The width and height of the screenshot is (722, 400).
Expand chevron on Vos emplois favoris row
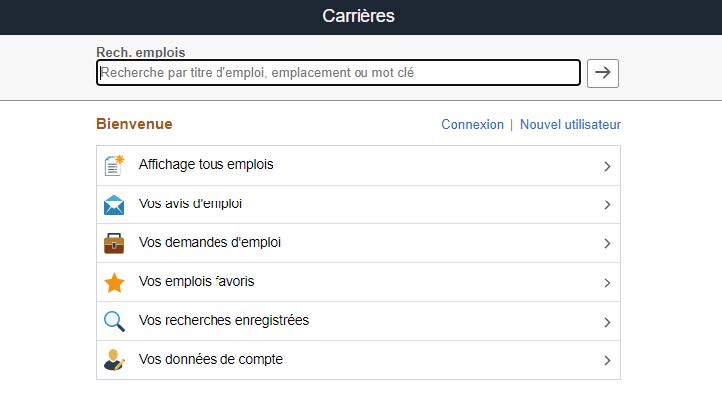tap(607, 283)
